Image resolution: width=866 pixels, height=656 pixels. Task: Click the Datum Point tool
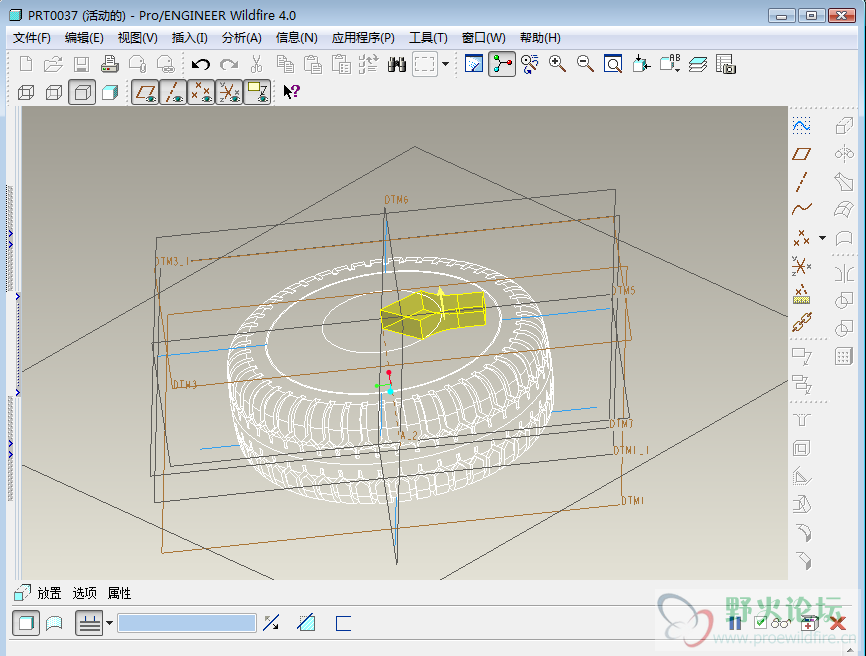[x=801, y=238]
